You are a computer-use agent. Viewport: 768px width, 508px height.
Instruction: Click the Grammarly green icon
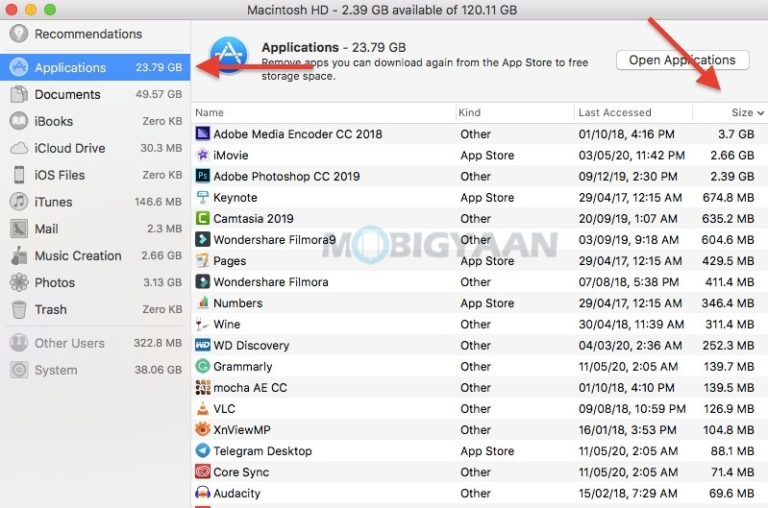tap(203, 366)
